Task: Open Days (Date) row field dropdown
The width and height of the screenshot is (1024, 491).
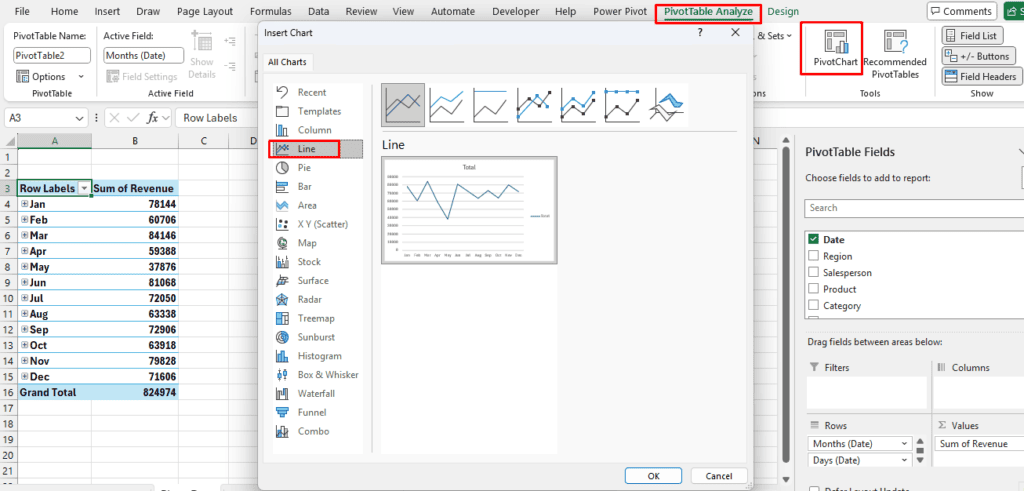Action: pyautogui.click(x=905, y=460)
